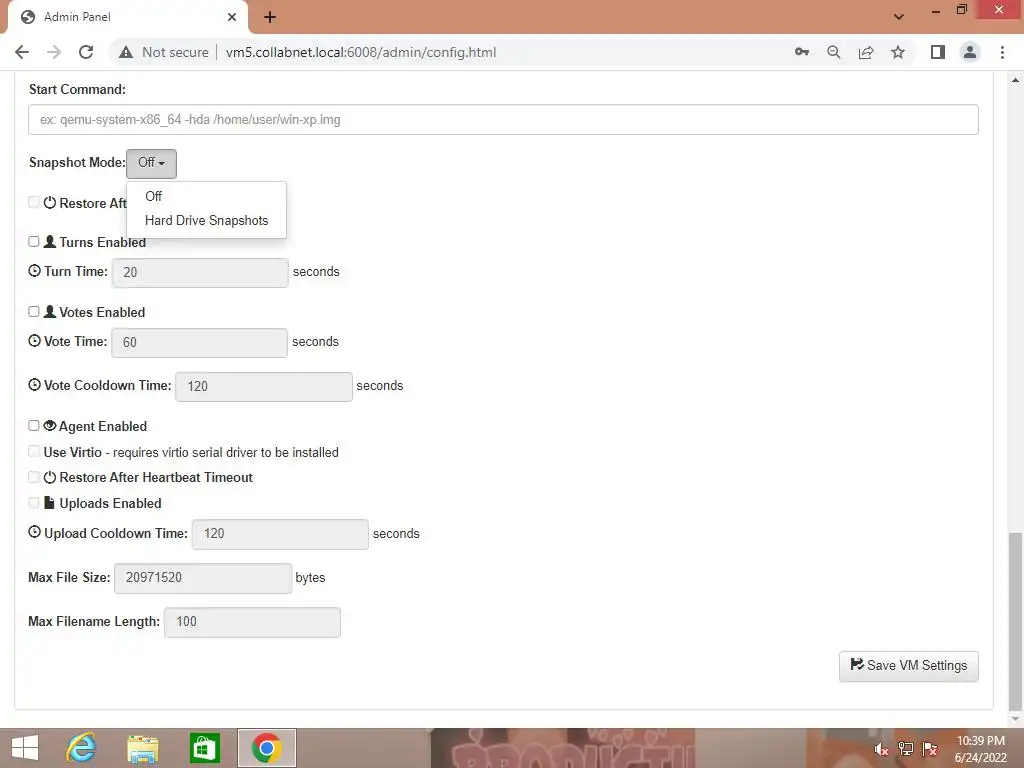
Task: Enable the Votes Enabled checkbox
Action: coord(34,312)
